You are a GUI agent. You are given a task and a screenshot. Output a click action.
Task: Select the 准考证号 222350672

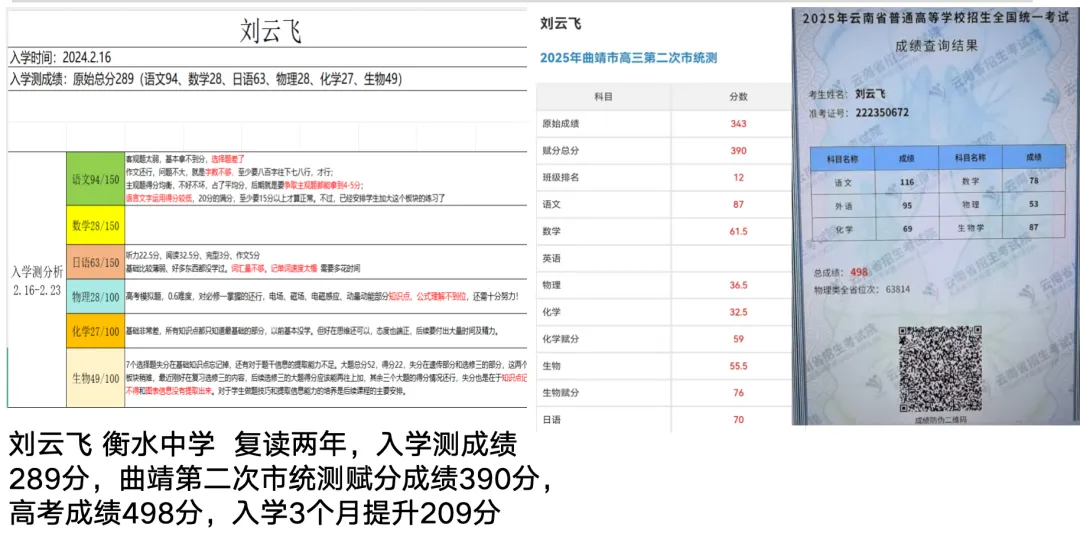(881, 112)
